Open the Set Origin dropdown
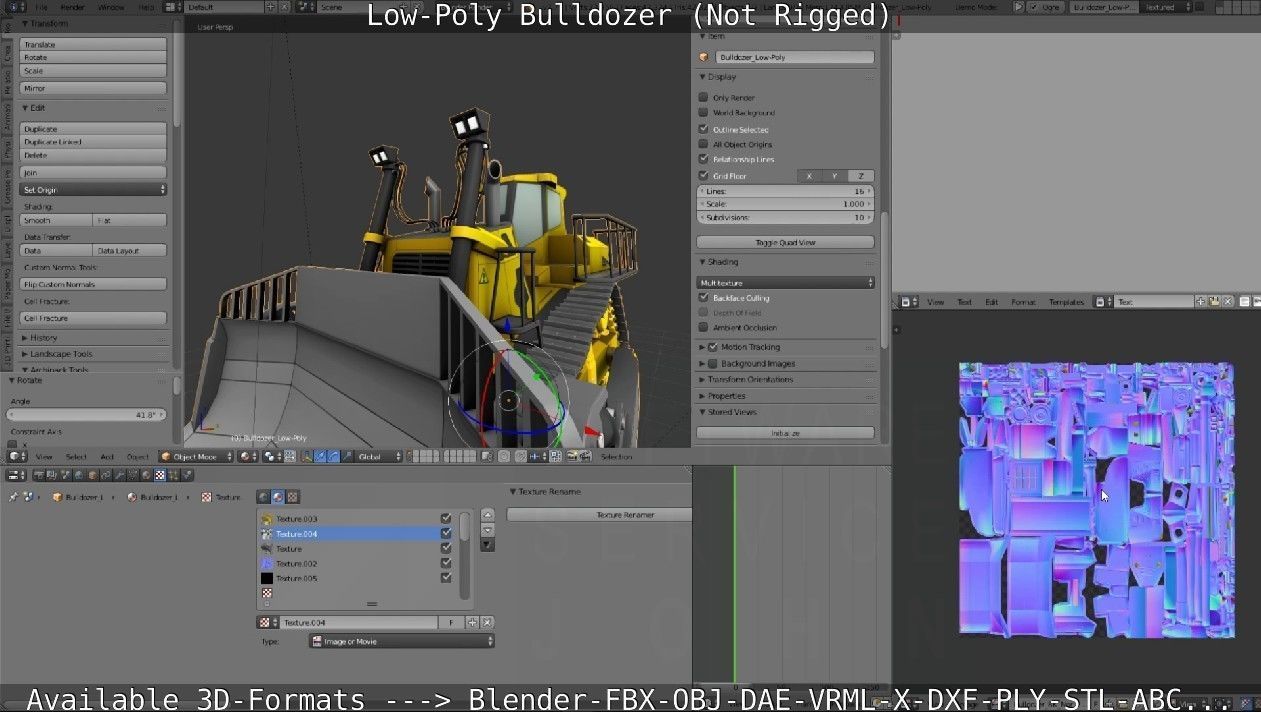 coord(94,189)
